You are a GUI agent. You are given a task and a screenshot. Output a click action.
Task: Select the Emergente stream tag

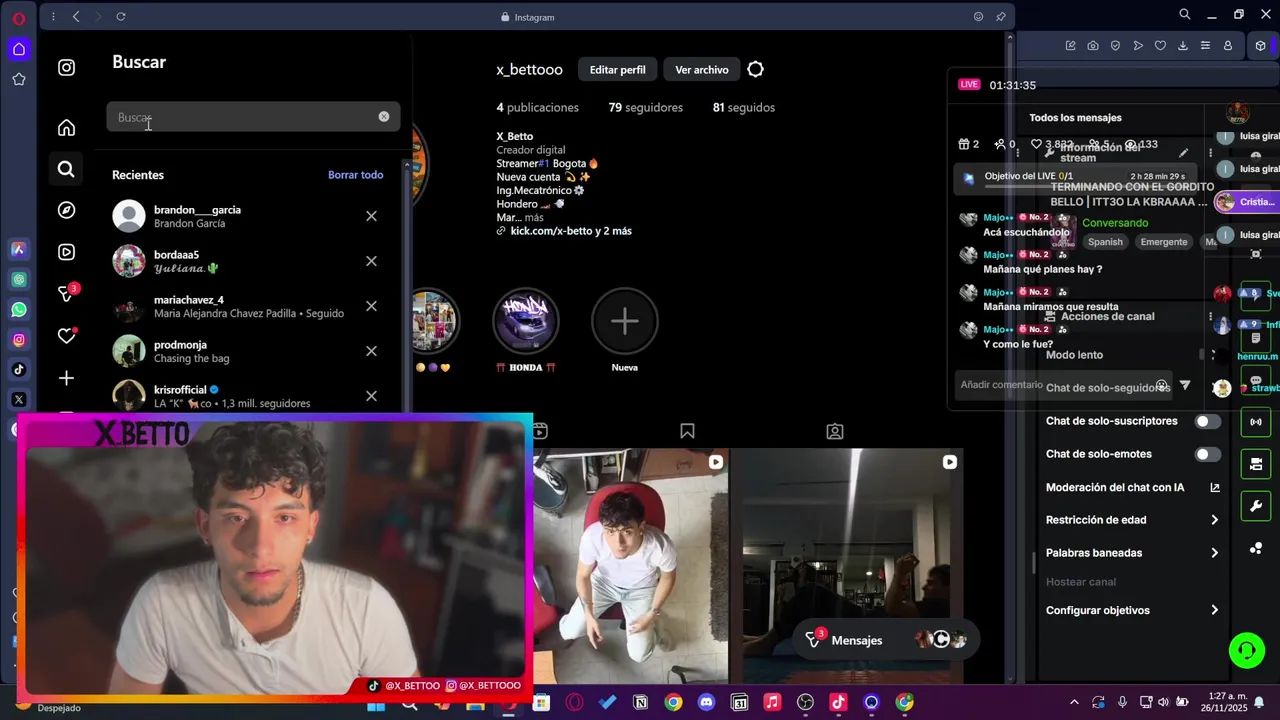tap(1164, 242)
